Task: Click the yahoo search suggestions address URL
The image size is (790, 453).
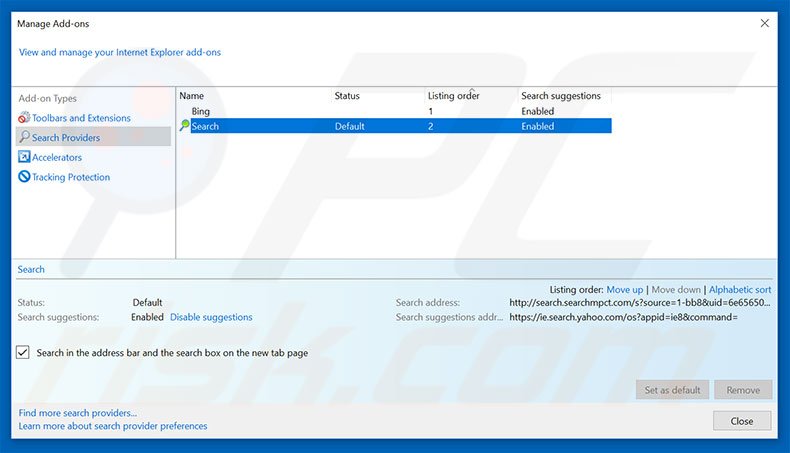Action: pos(623,317)
